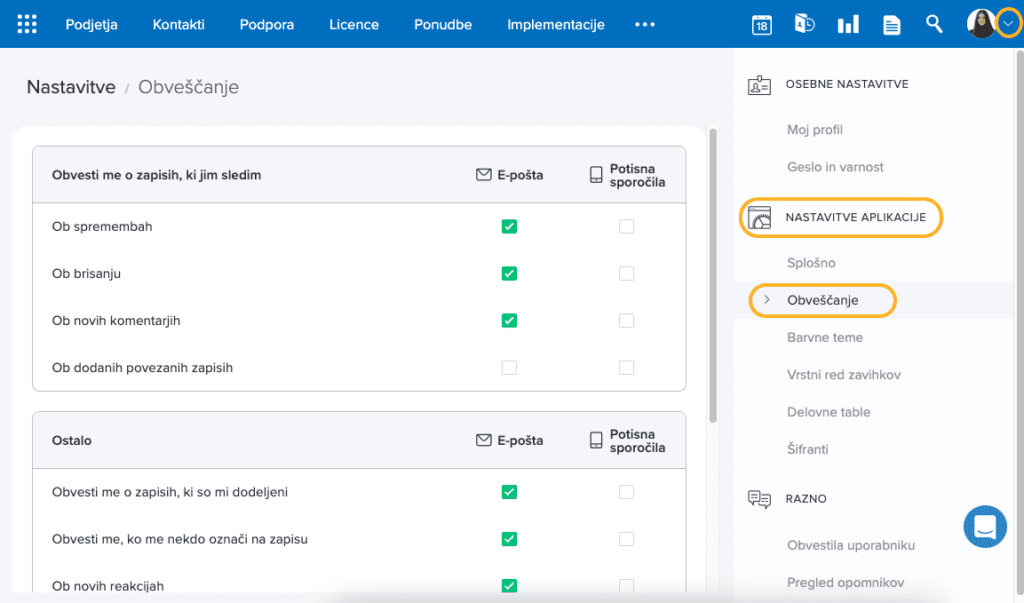Screen dimensions: 1024x603
Task: Open the Podjetja menu item
Action: click(x=92, y=24)
